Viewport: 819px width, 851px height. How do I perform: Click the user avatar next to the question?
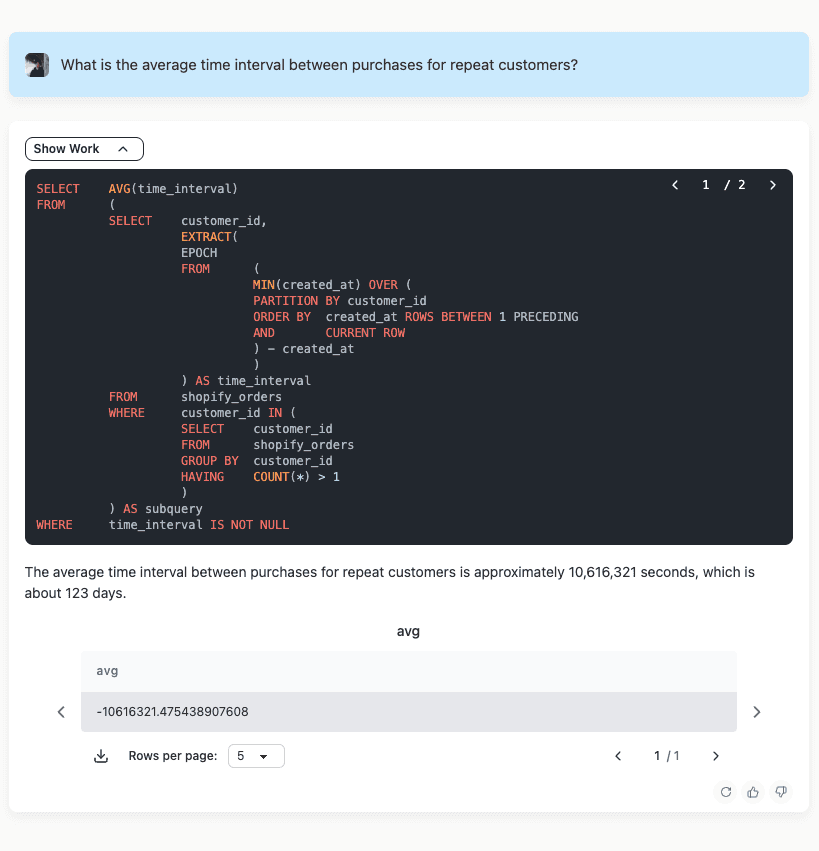(x=37, y=64)
